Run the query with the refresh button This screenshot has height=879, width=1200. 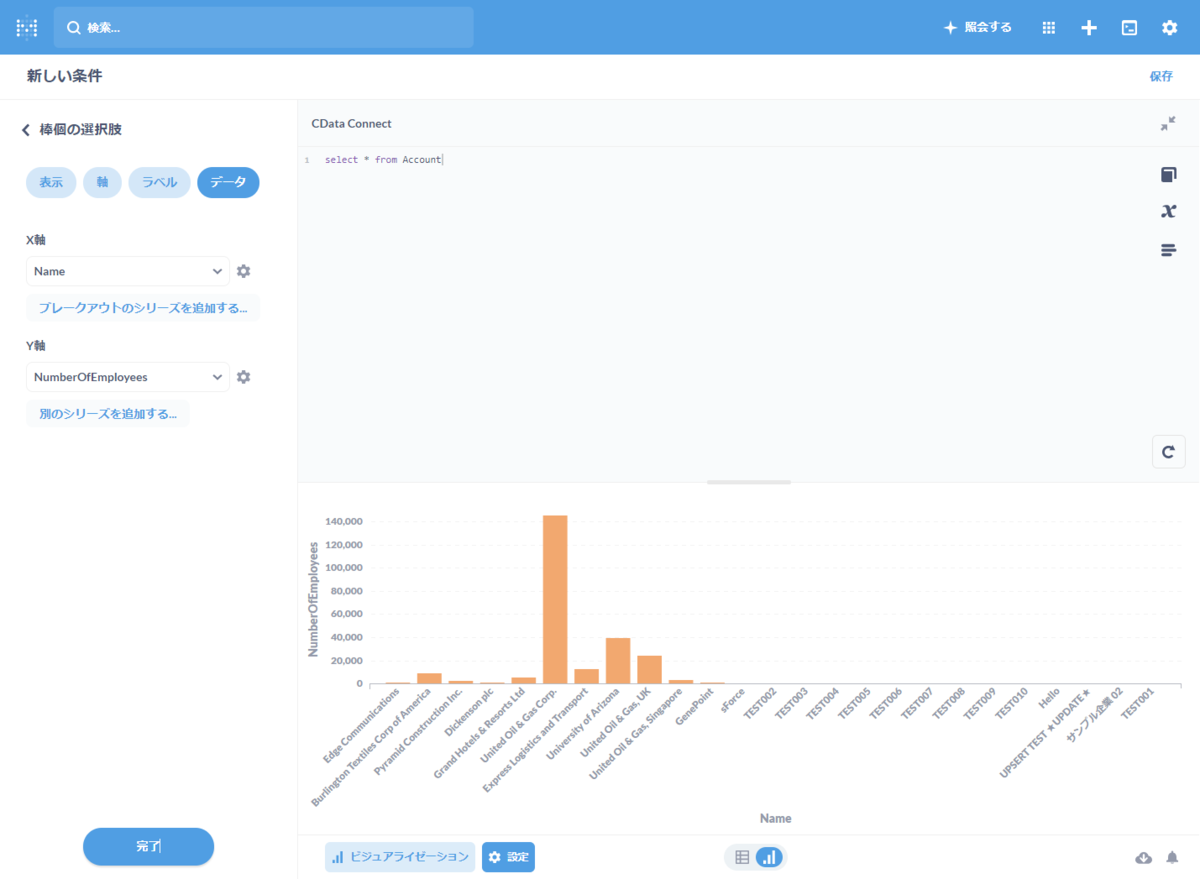click(x=1168, y=452)
